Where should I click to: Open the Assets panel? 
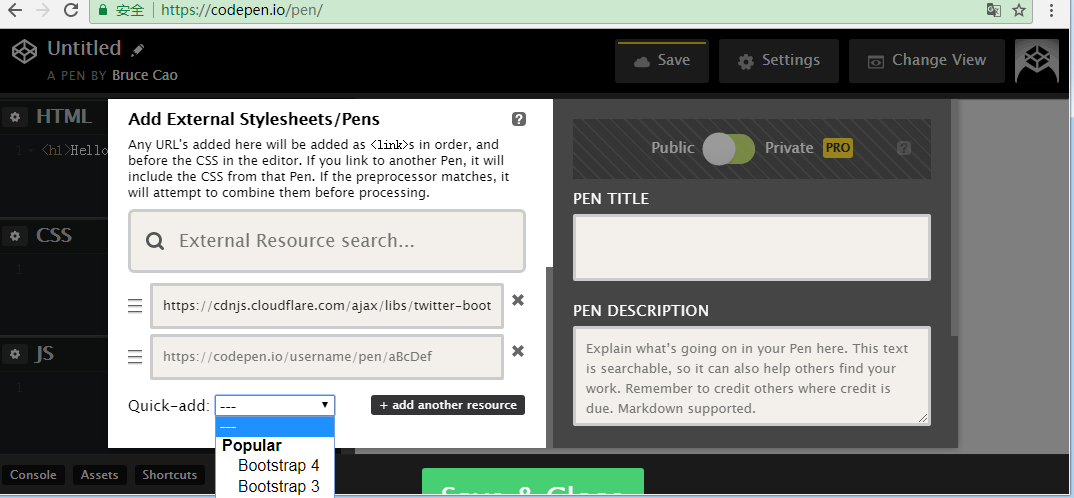pyautogui.click(x=99, y=475)
